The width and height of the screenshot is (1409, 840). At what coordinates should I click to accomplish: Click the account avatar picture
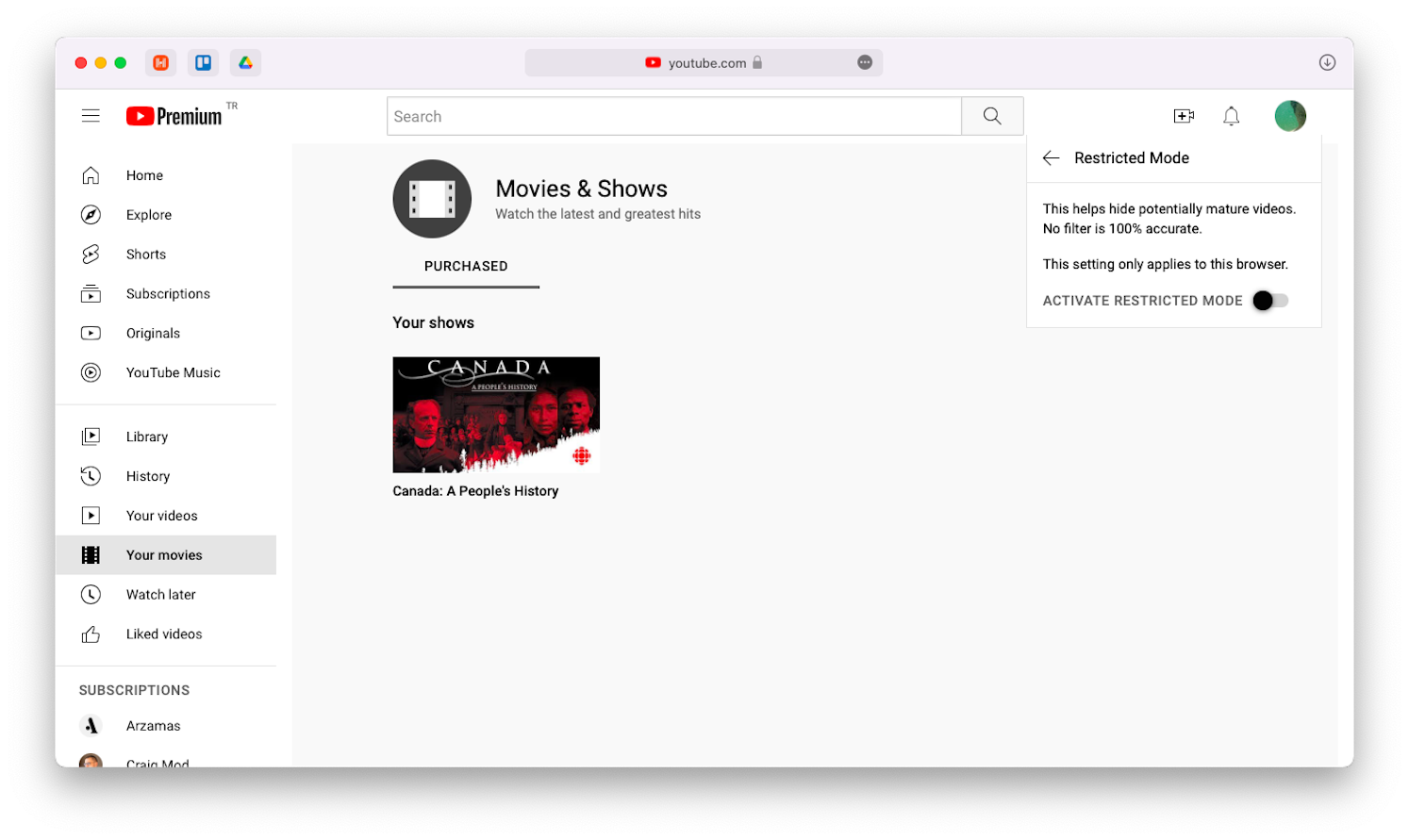[1289, 116]
